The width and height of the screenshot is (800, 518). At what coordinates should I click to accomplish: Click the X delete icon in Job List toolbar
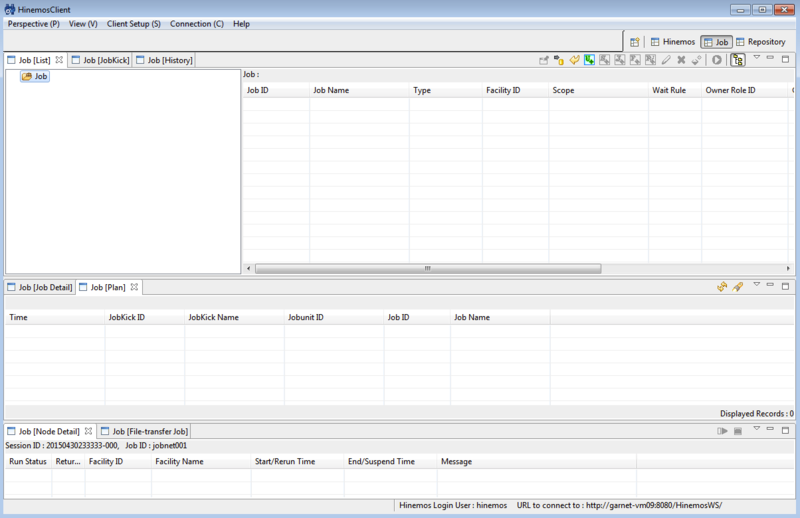click(x=681, y=60)
